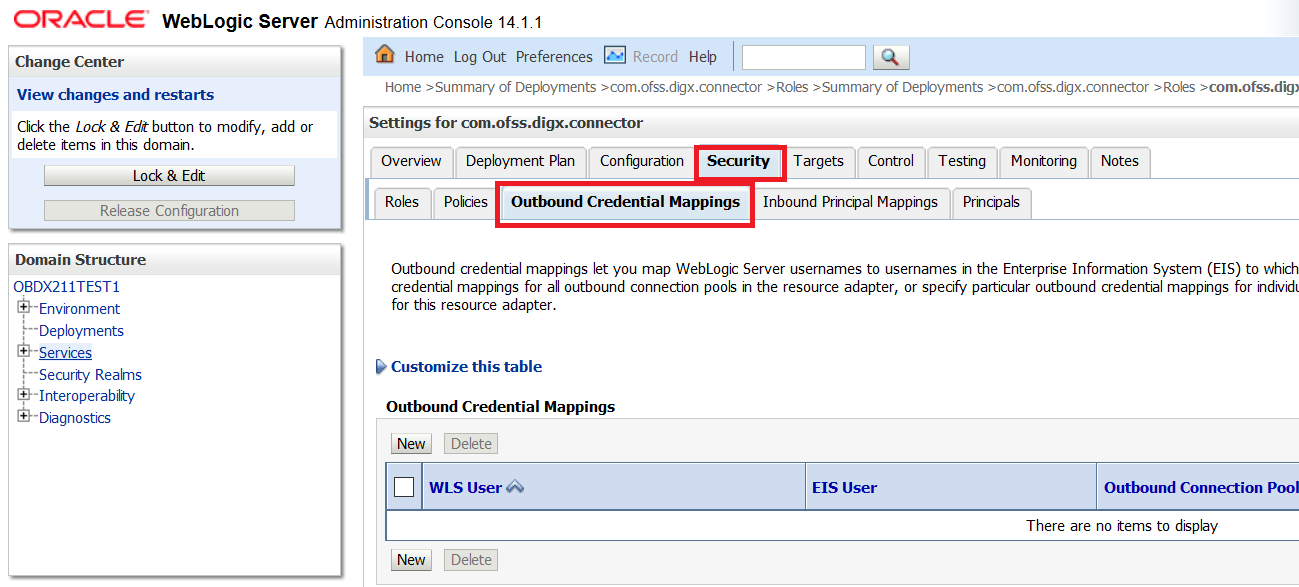Switch to the Control tab

coord(891,161)
